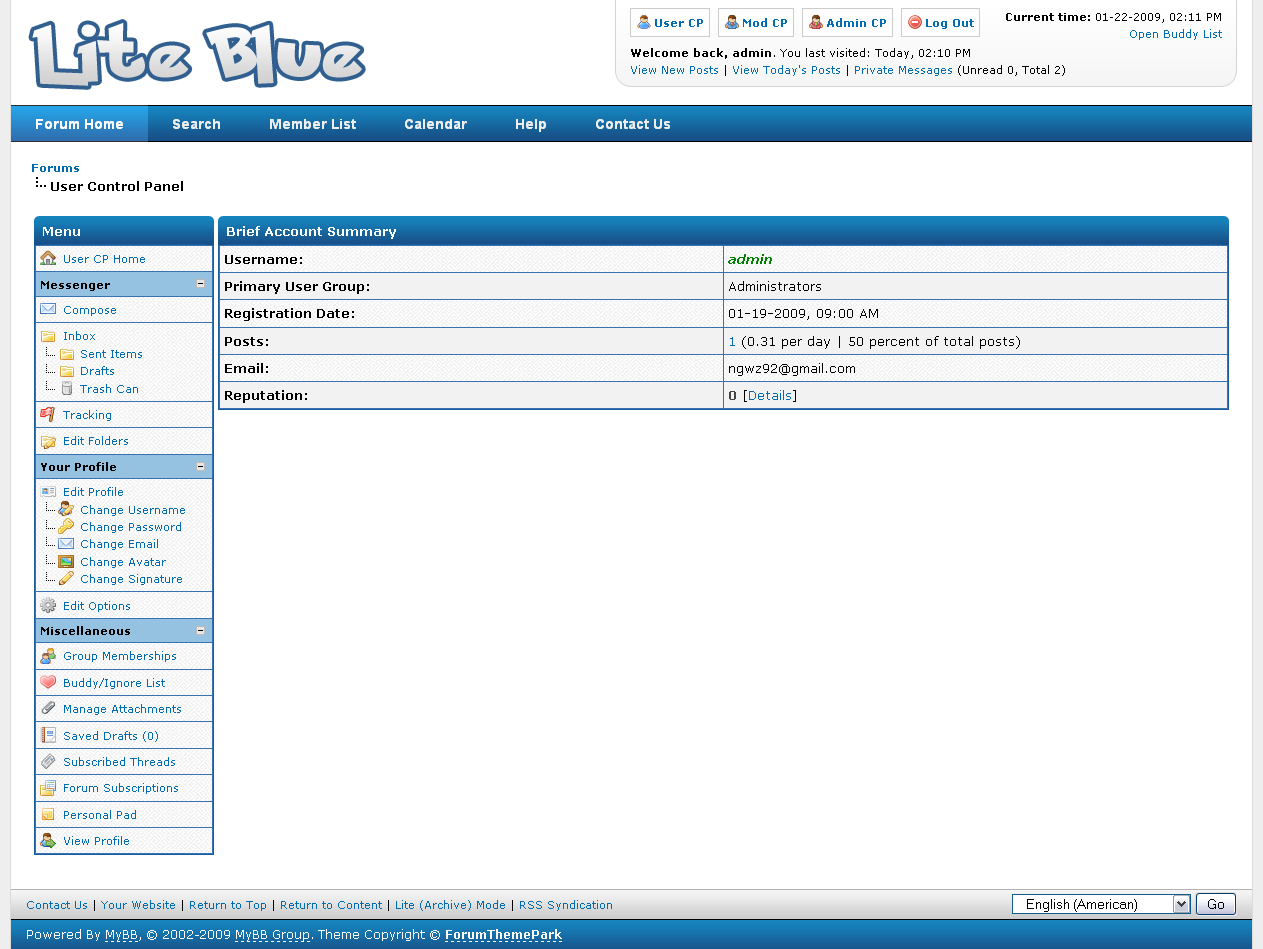
Task: Click the picture icon for Change Avatar
Action: click(x=66, y=562)
